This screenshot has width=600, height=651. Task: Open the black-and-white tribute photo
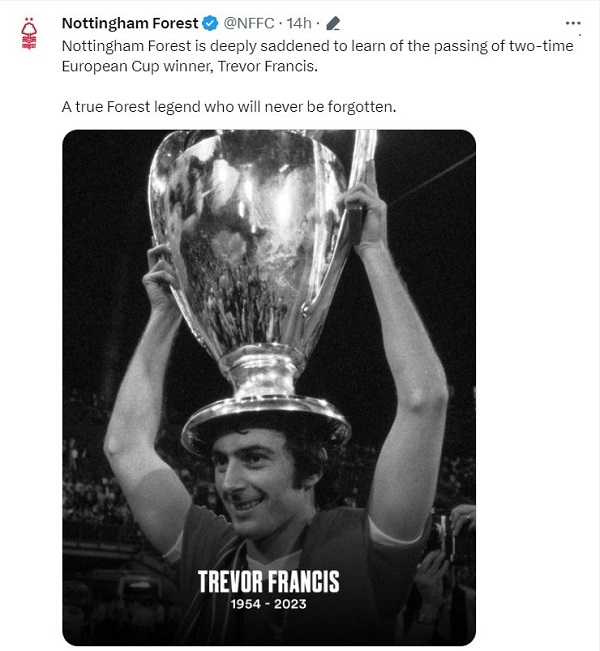269,400
